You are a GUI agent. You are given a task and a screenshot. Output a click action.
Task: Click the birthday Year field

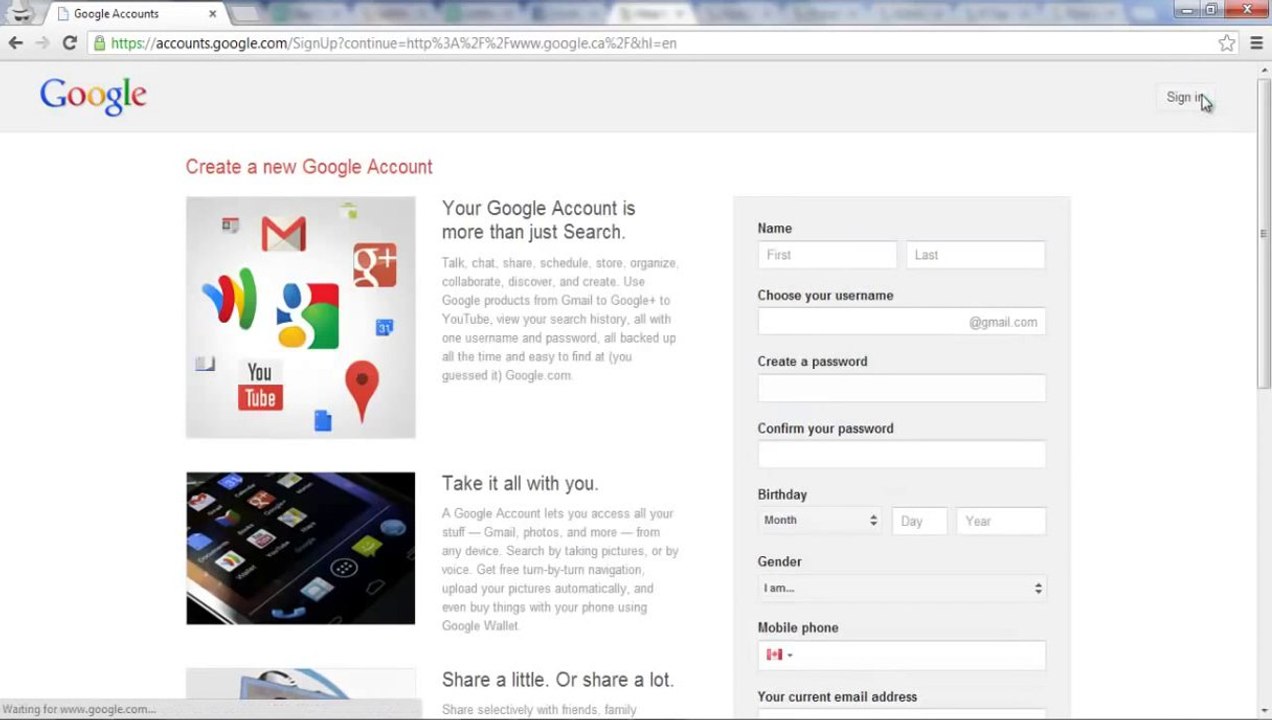point(1001,521)
